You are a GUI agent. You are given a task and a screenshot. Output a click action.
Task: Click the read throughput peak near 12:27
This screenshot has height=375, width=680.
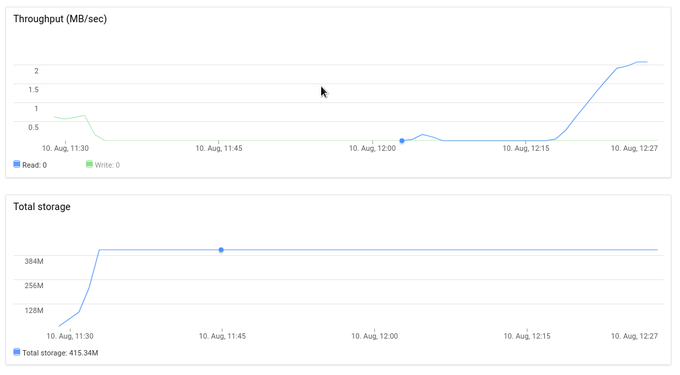click(x=642, y=62)
